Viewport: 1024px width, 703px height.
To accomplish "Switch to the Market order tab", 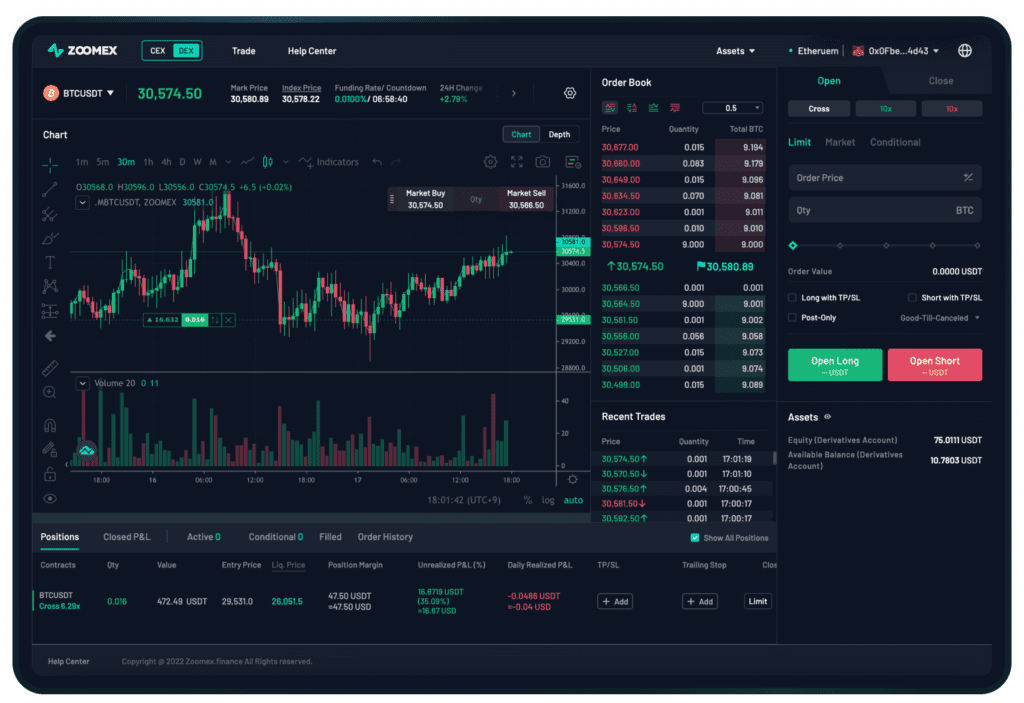I will click(x=840, y=142).
